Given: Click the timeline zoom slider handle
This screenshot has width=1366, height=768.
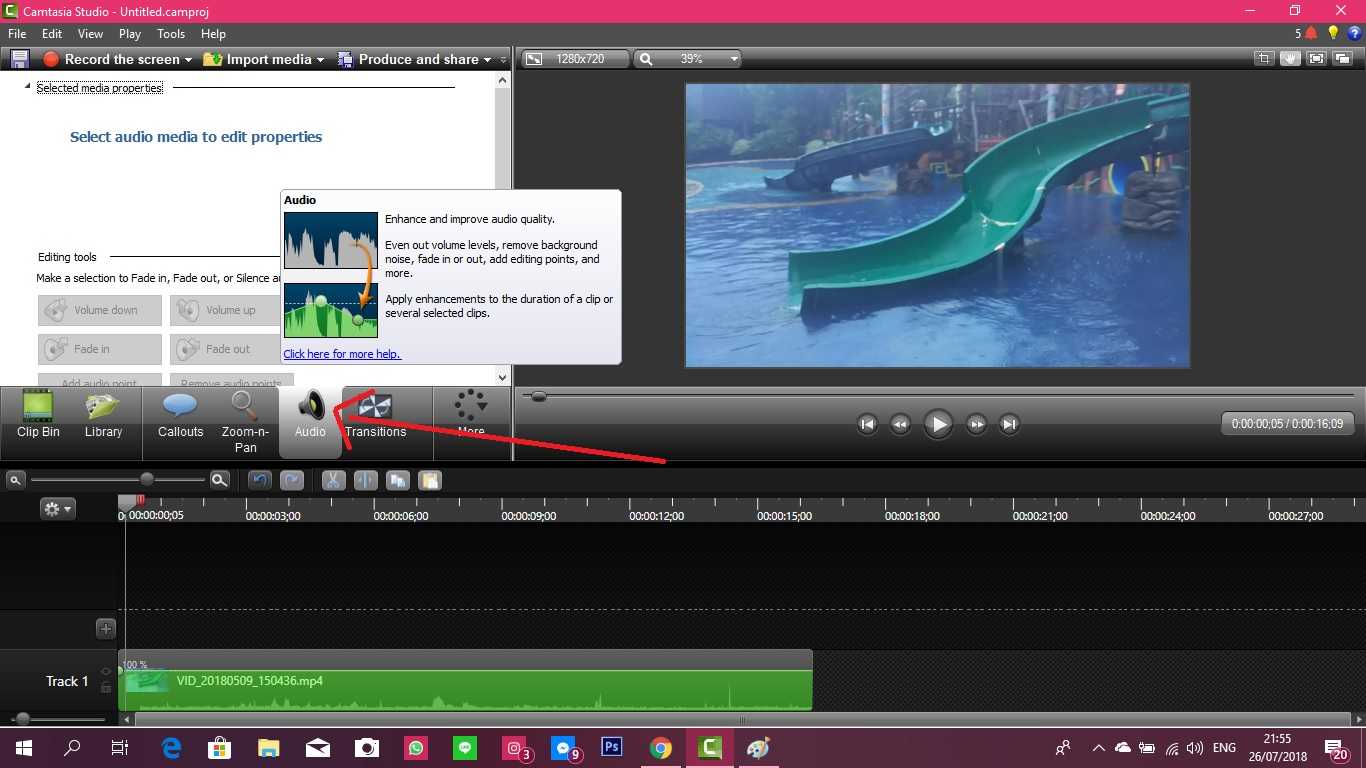Looking at the screenshot, I should 147,479.
